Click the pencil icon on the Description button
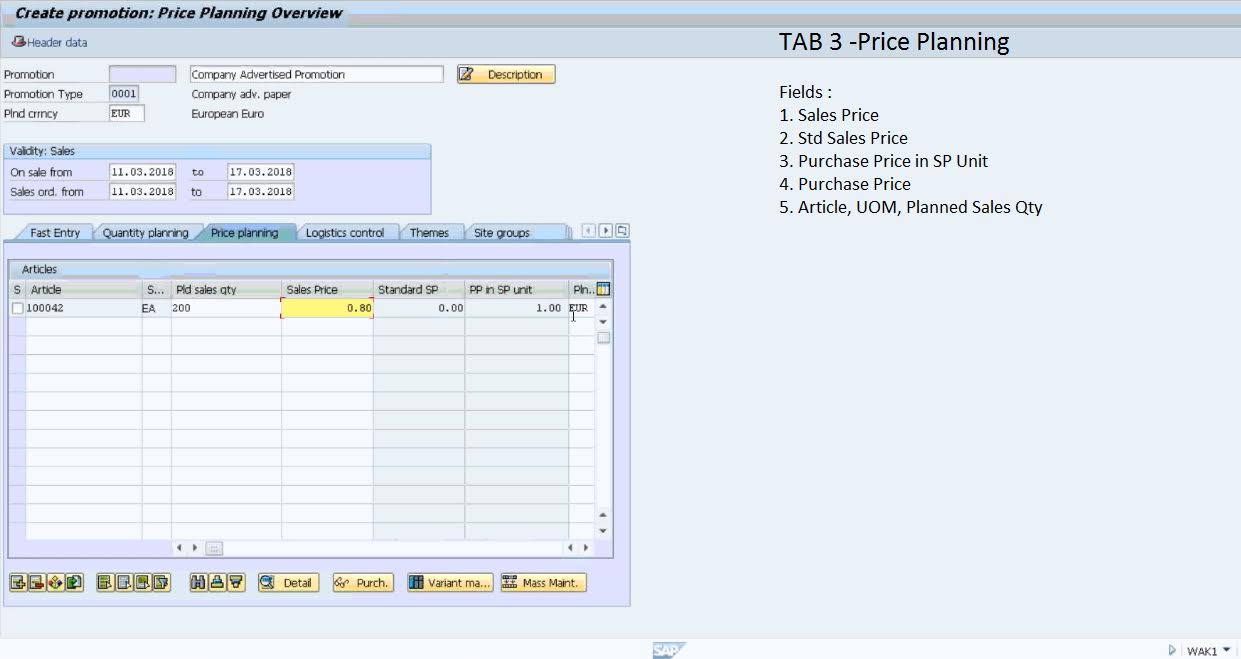 [466, 74]
